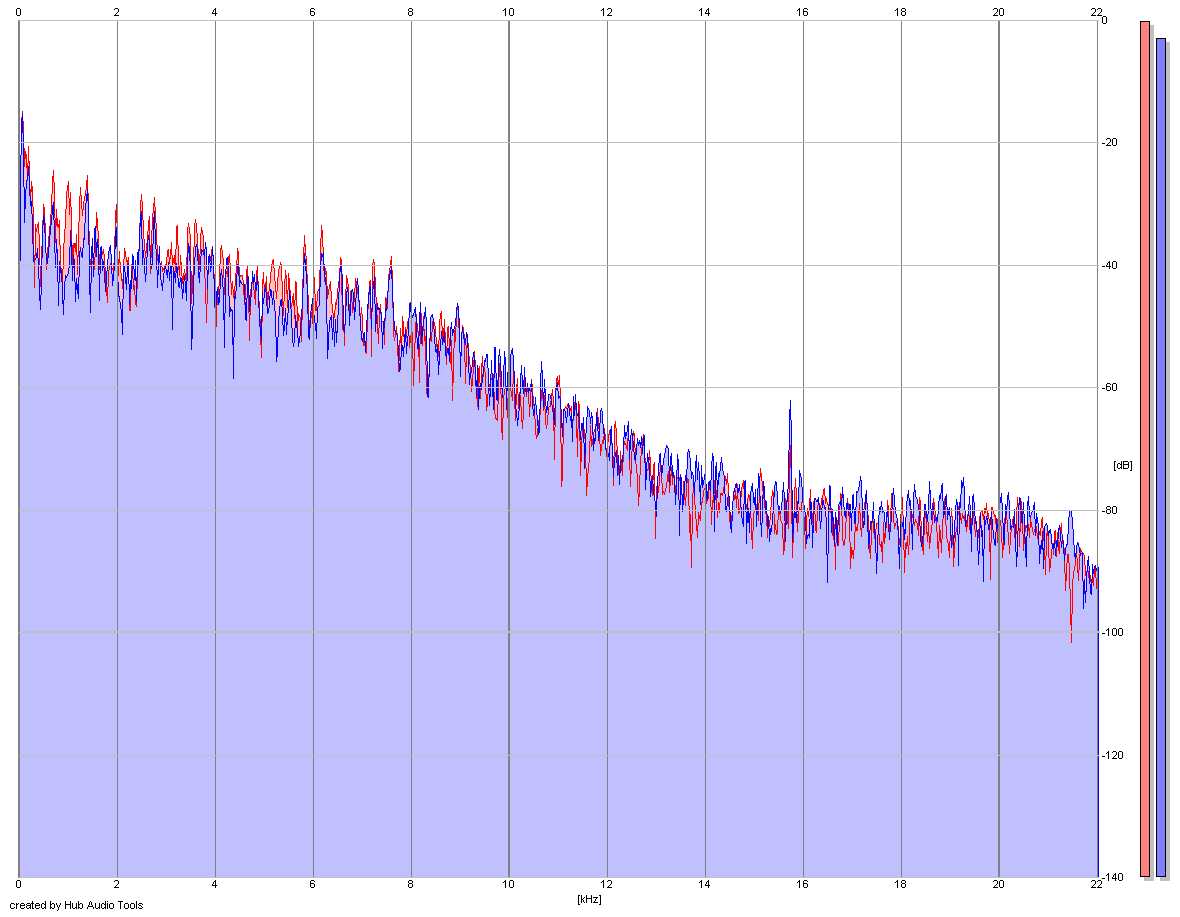Click the [kHz] unit label
Viewport: 1180px width, 917px height.
[589, 899]
